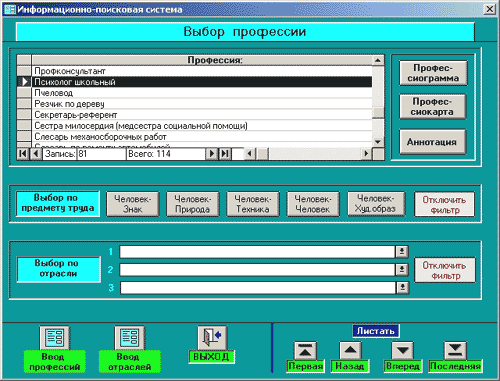This screenshot has height=381, width=500.
Task: Click the Вперед label
Action: (403, 366)
